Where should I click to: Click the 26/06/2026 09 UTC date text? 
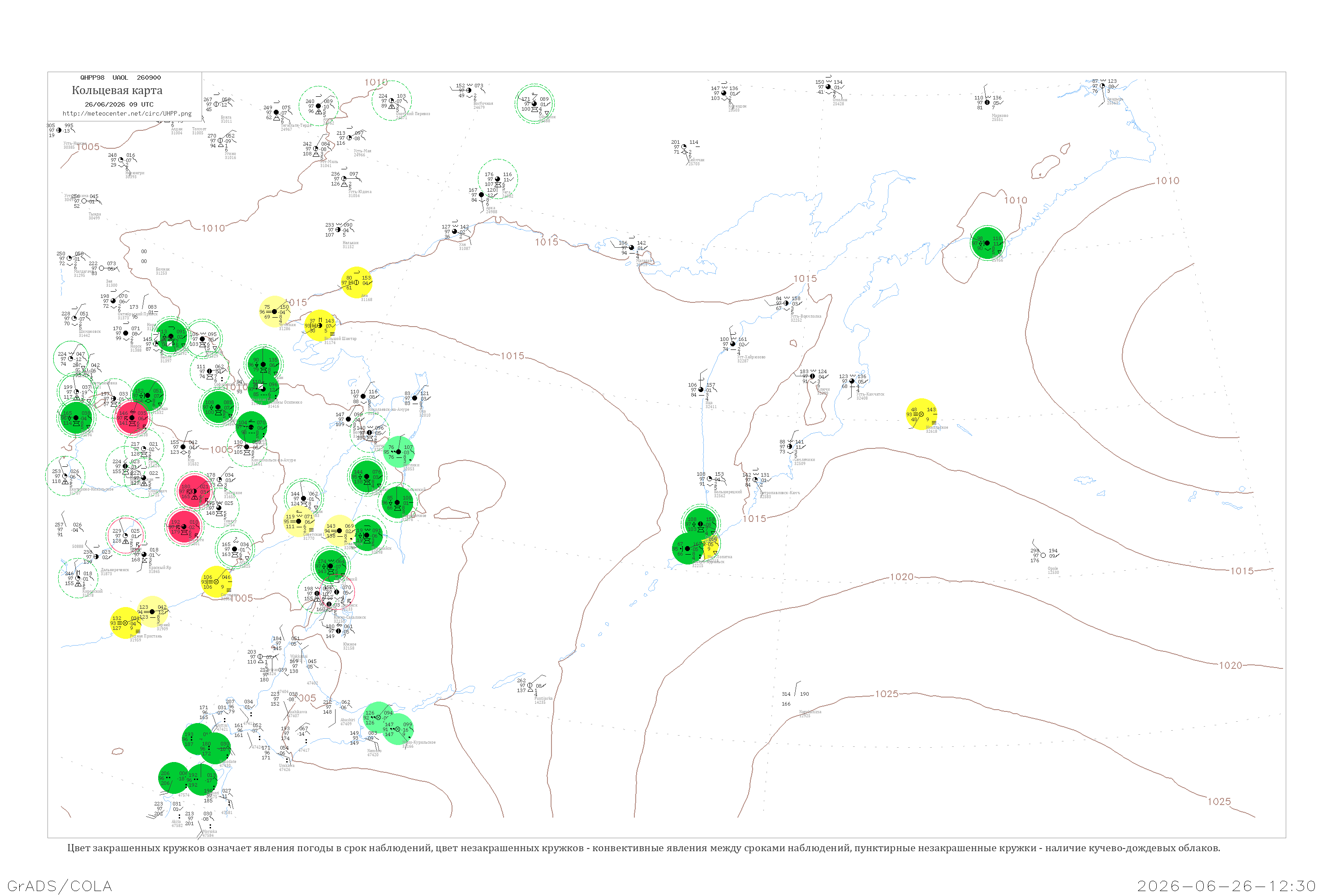119,104
